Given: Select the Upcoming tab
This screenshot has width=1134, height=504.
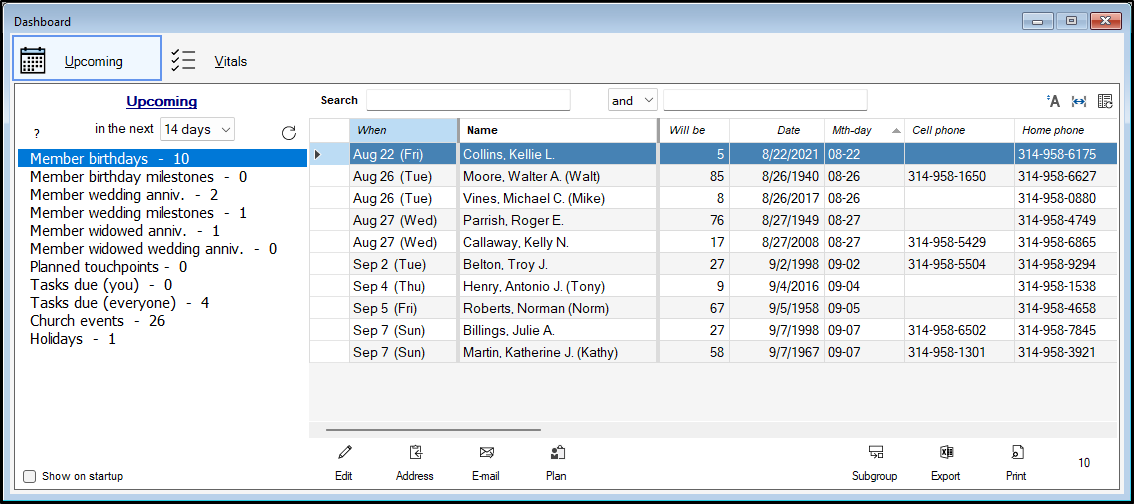Looking at the screenshot, I should (87, 59).
